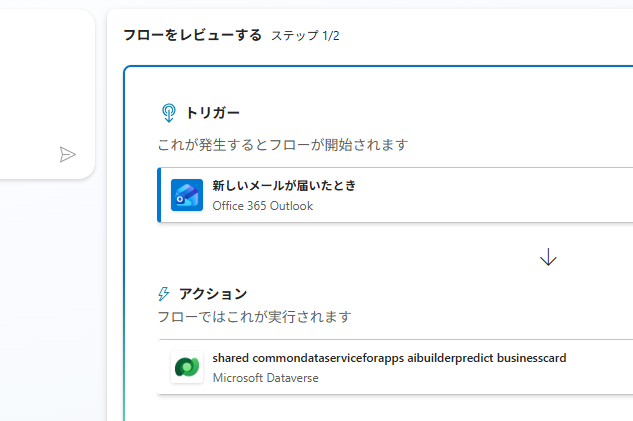The image size is (633, 421).
Task: Click the ステップ 1/2 step indicator
Action: tap(305, 36)
